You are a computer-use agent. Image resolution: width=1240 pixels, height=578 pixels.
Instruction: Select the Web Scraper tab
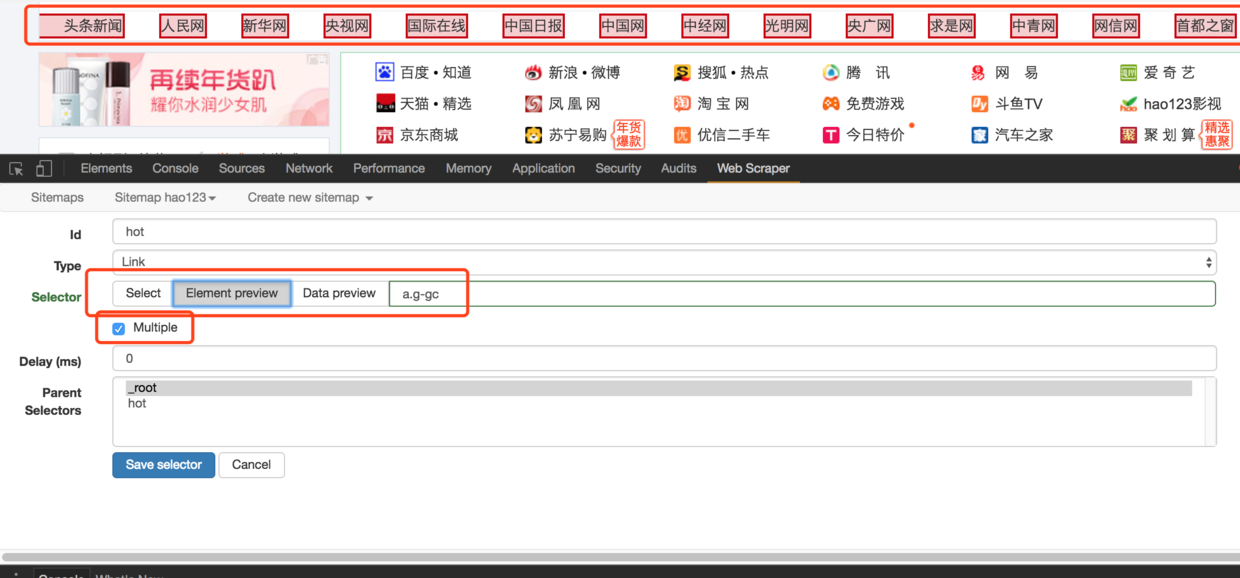pyautogui.click(x=753, y=168)
